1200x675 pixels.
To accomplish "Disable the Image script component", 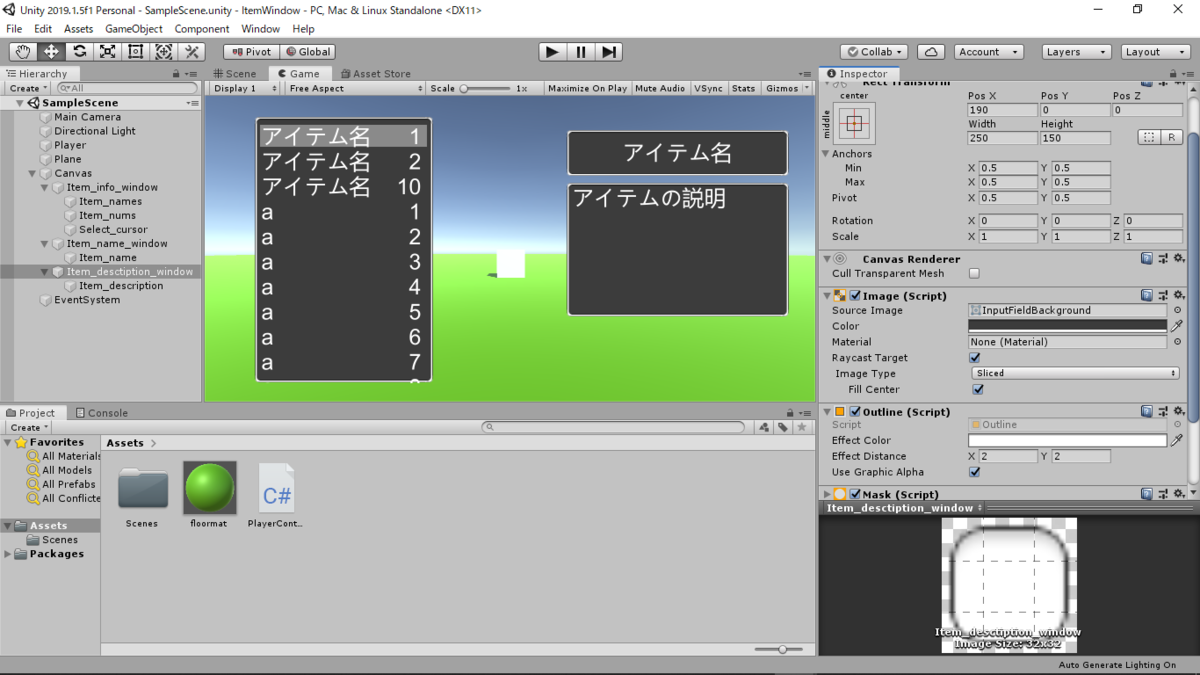I will click(x=855, y=296).
